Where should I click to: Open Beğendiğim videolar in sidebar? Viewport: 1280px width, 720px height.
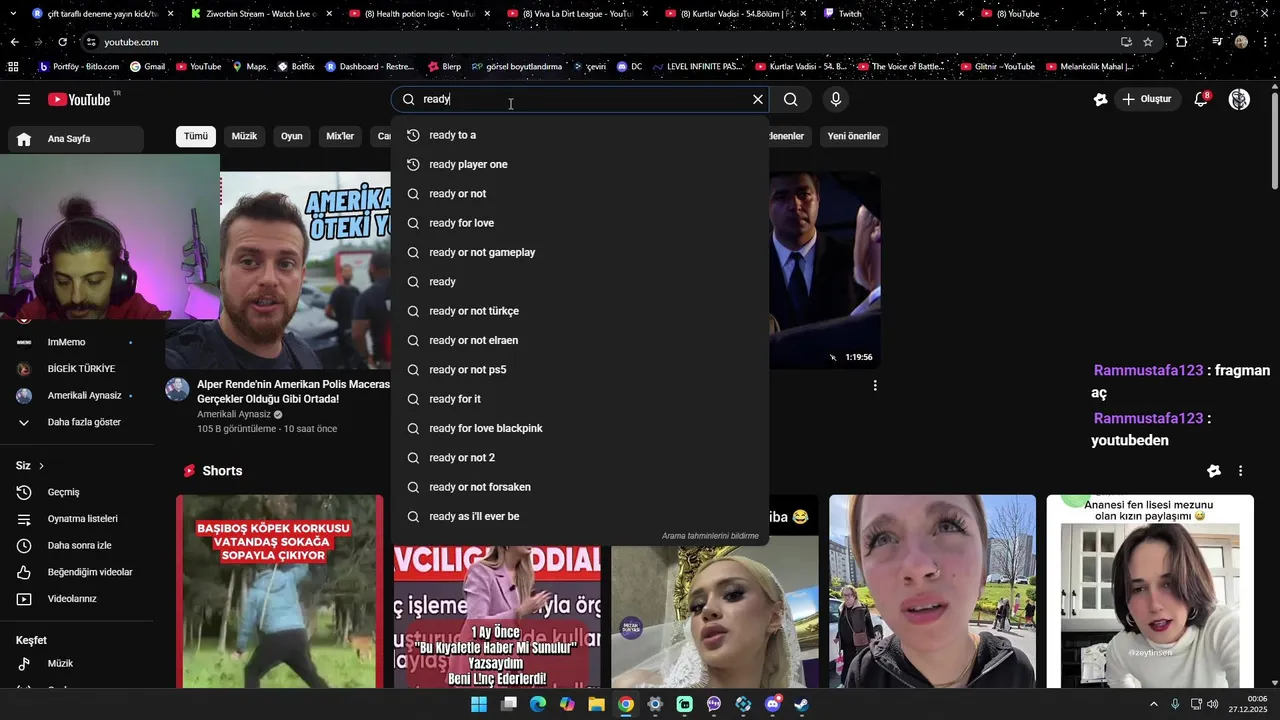tap(76, 572)
